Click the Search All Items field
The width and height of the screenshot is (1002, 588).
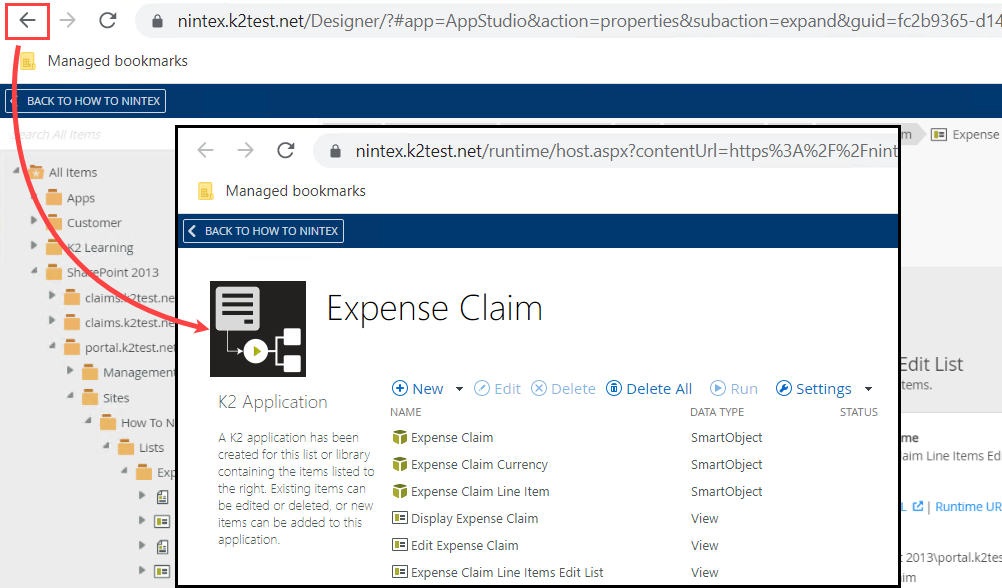coord(89,134)
